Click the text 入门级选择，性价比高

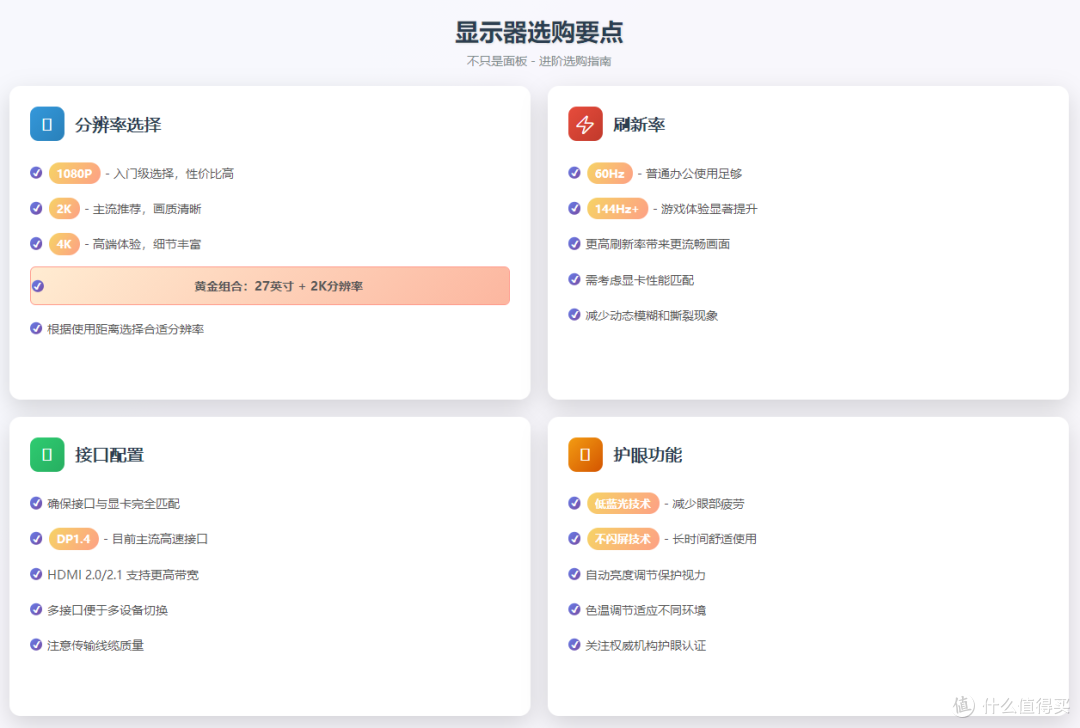pyautogui.click(x=174, y=174)
